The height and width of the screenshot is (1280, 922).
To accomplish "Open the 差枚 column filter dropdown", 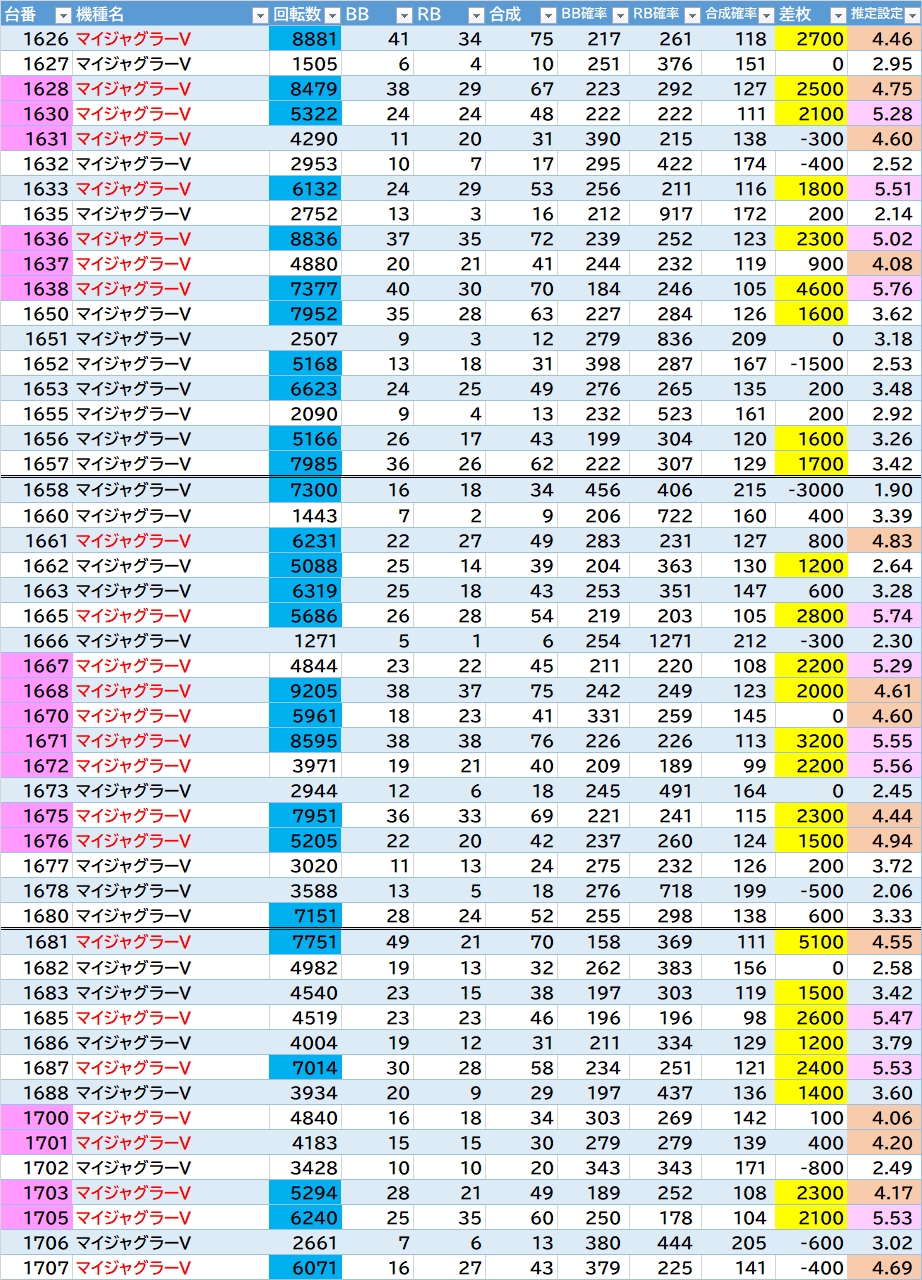I will [x=837, y=15].
